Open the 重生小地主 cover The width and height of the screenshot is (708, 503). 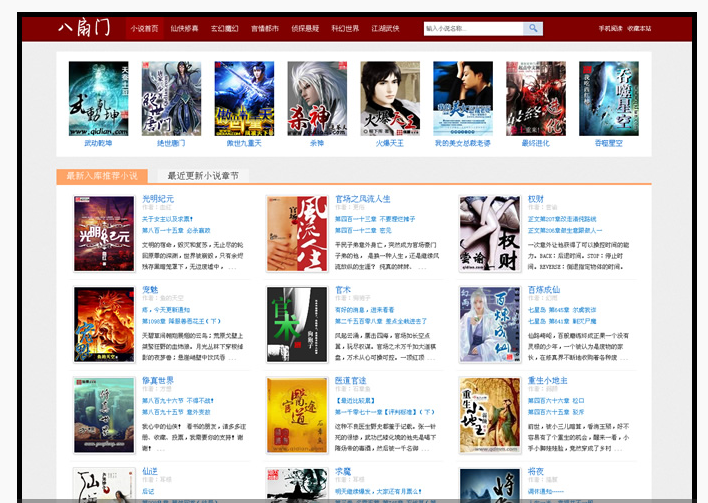coord(490,415)
